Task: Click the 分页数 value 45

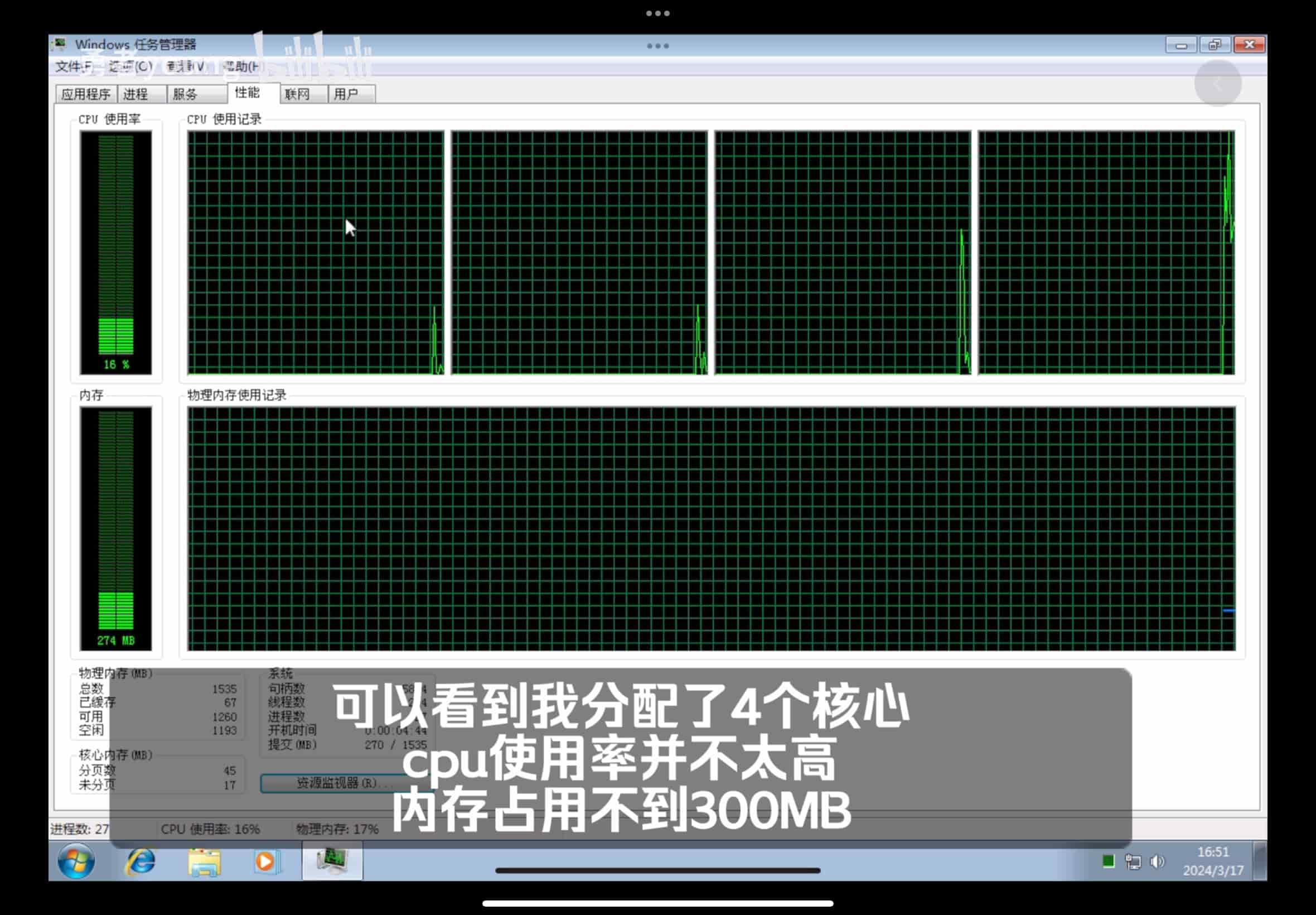Action: [230, 770]
